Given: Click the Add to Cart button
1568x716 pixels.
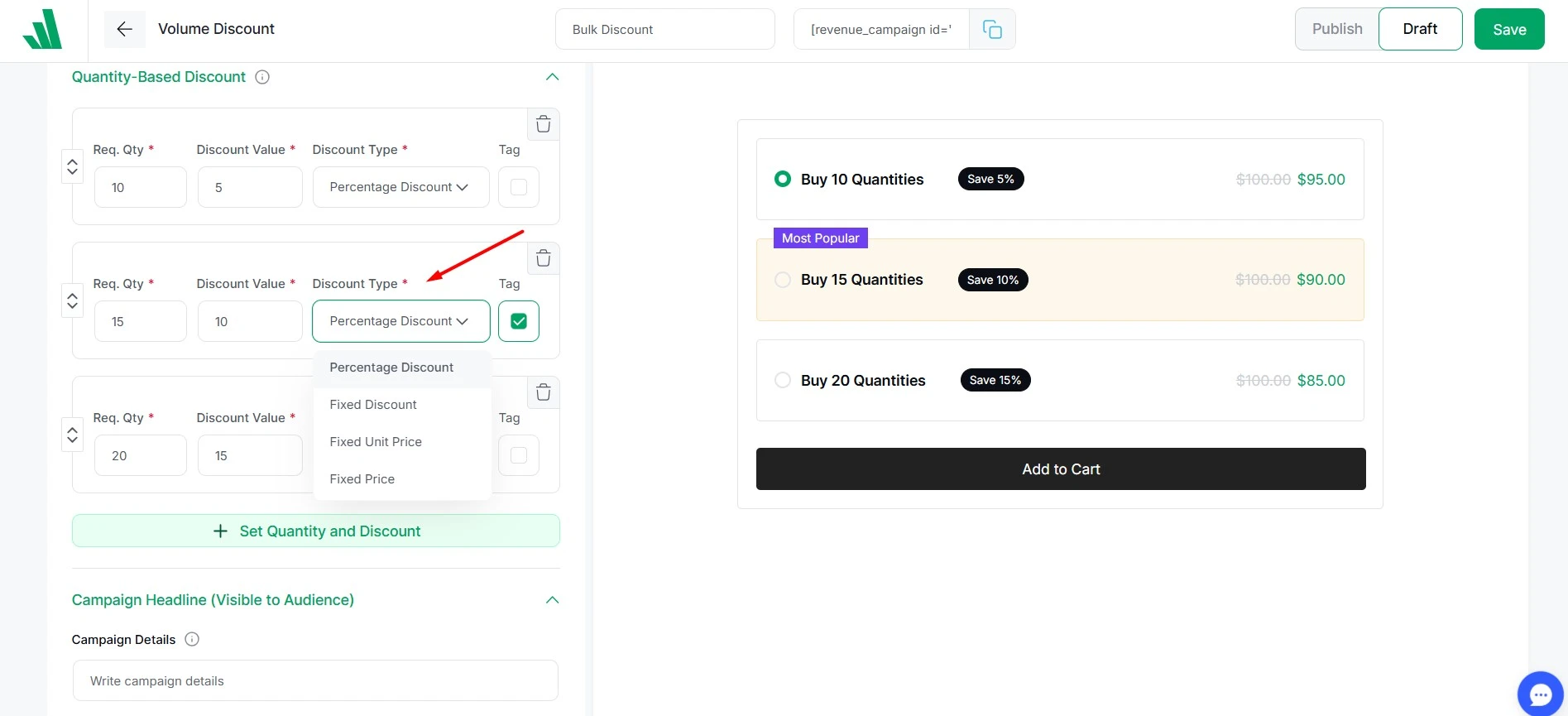Looking at the screenshot, I should tap(1061, 469).
